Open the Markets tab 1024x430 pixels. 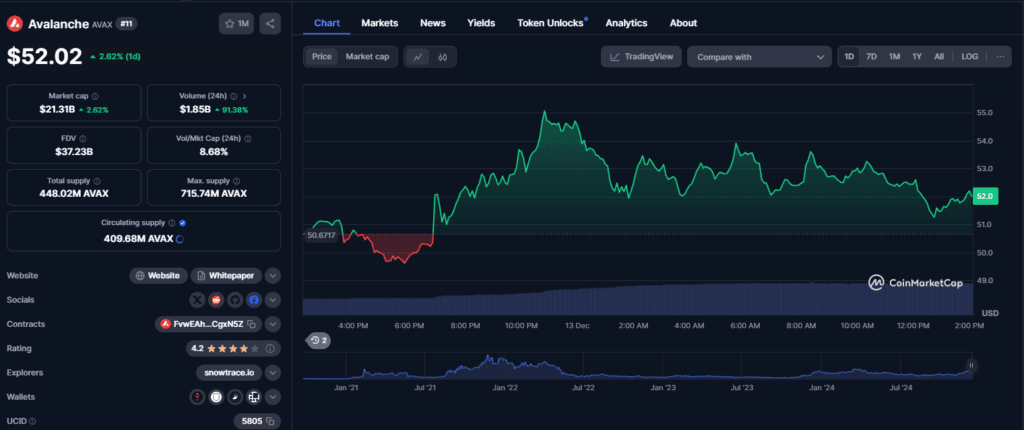pyautogui.click(x=379, y=23)
